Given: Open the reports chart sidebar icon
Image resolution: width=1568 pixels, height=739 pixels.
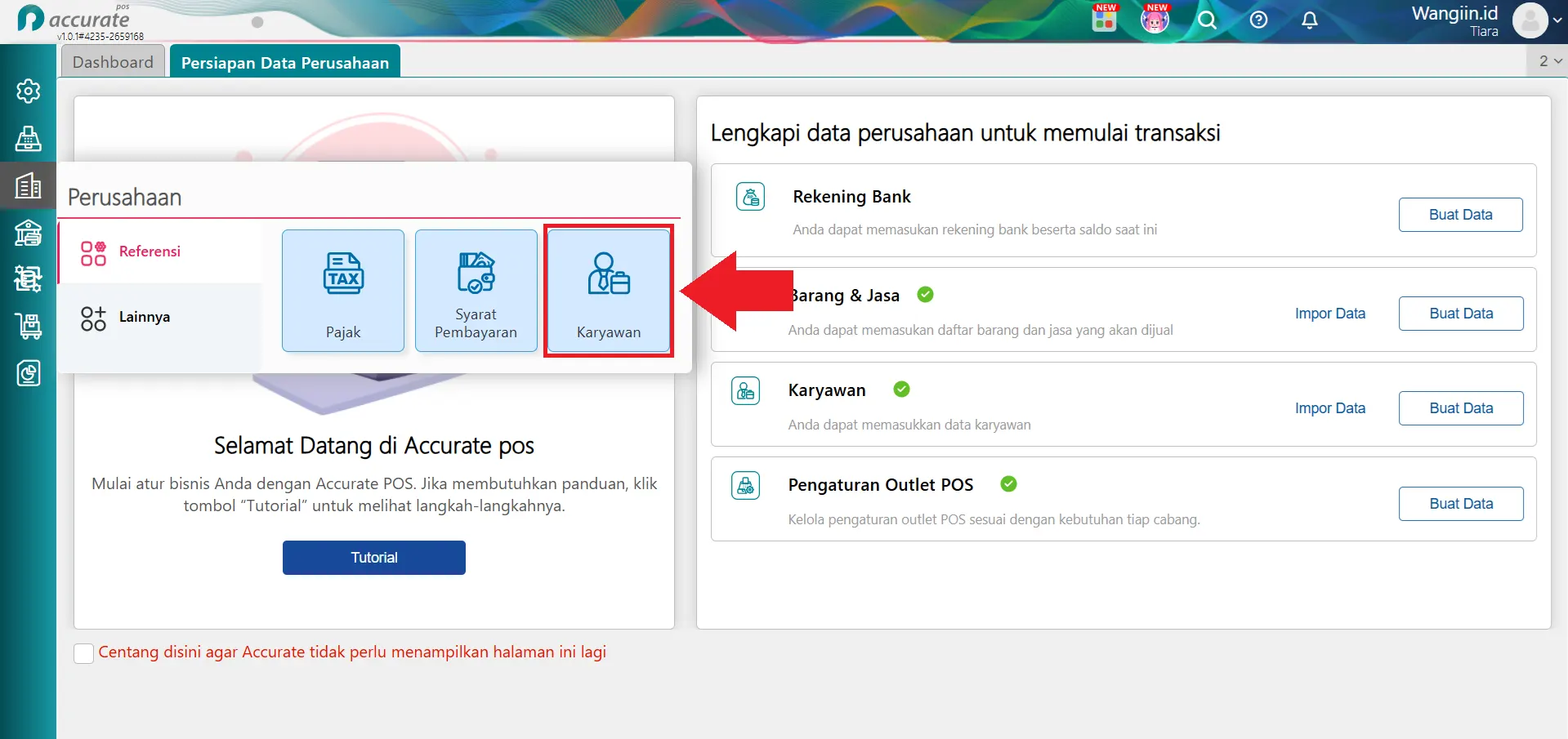Looking at the screenshot, I should point(29,373).
